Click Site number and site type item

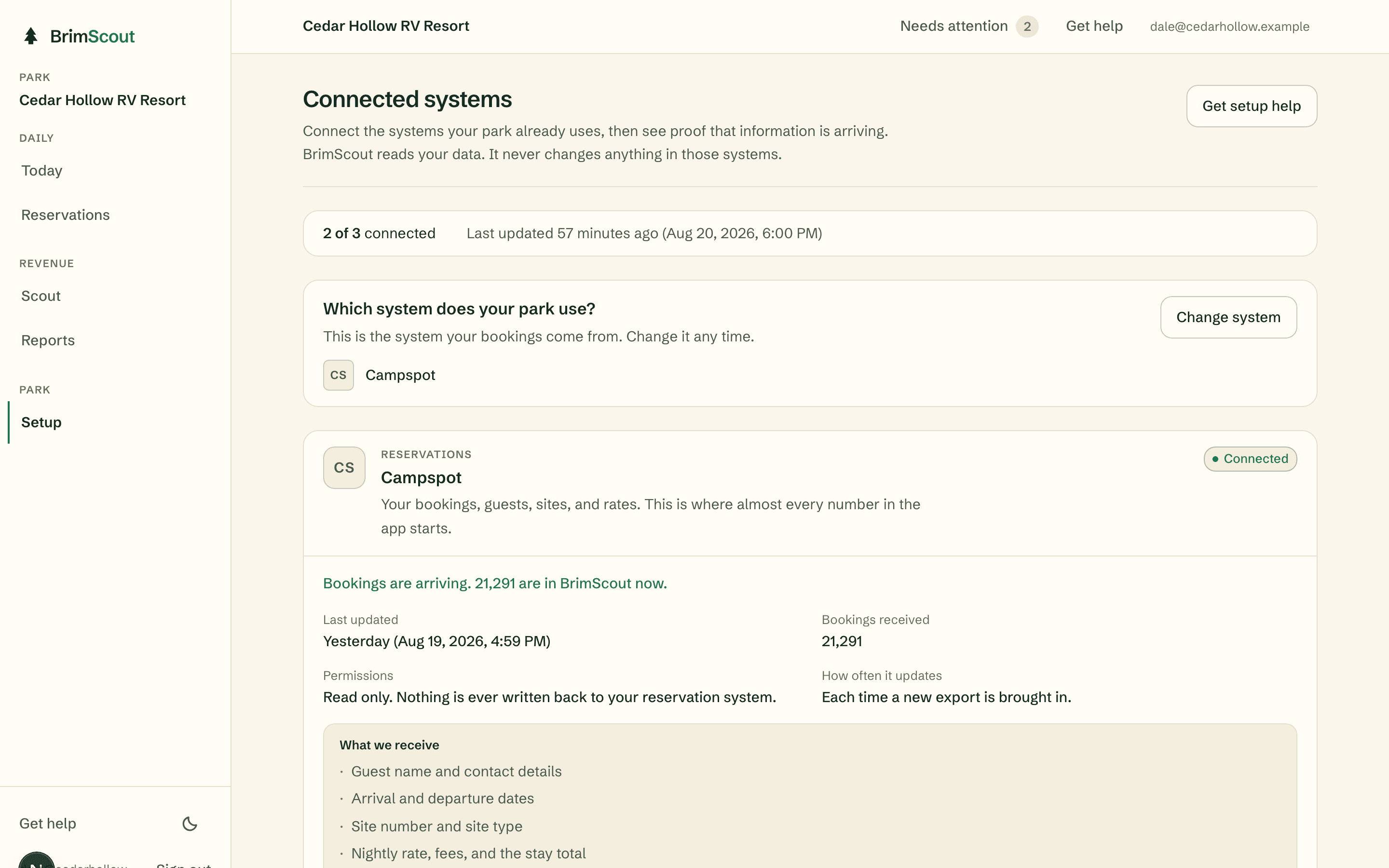[437, 826]
